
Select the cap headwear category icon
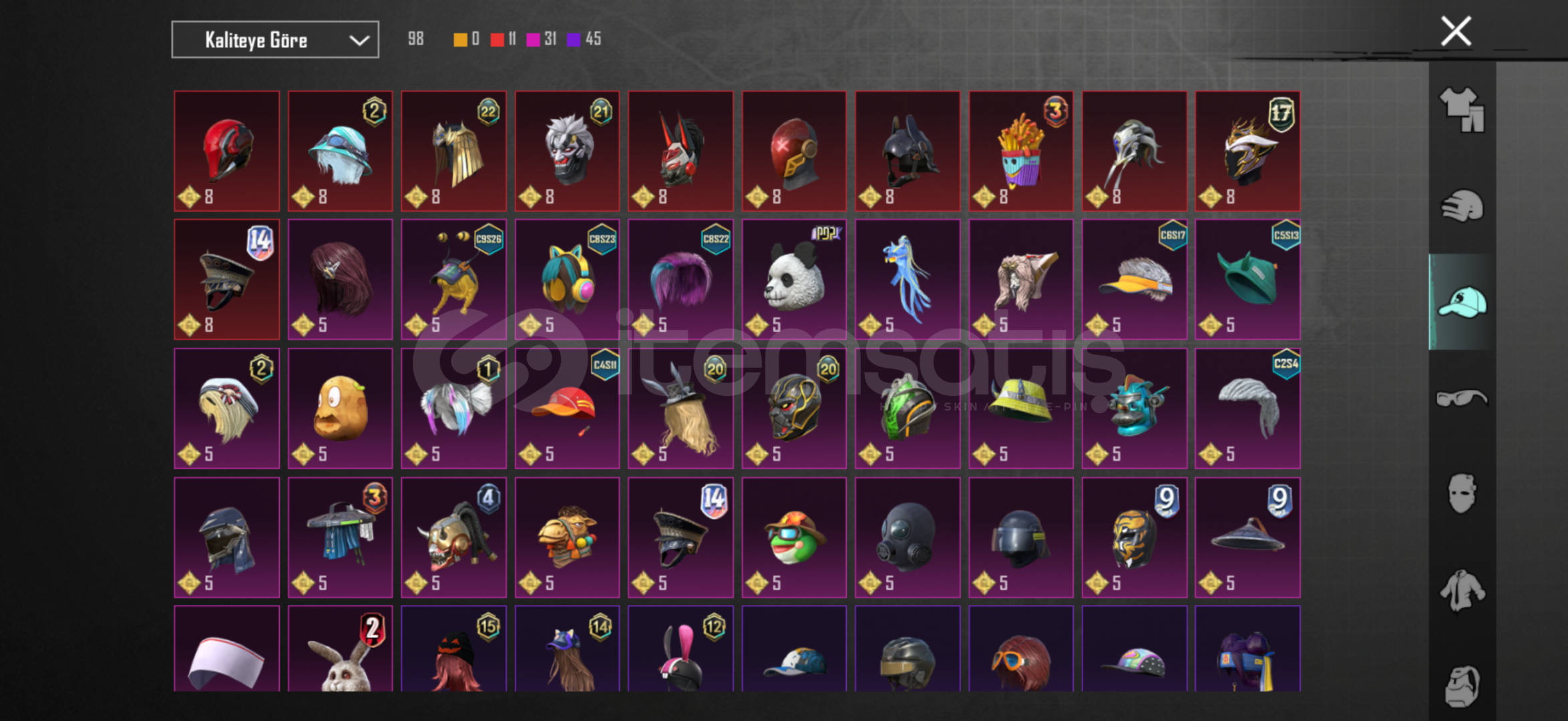click(x=1462, y=302)
